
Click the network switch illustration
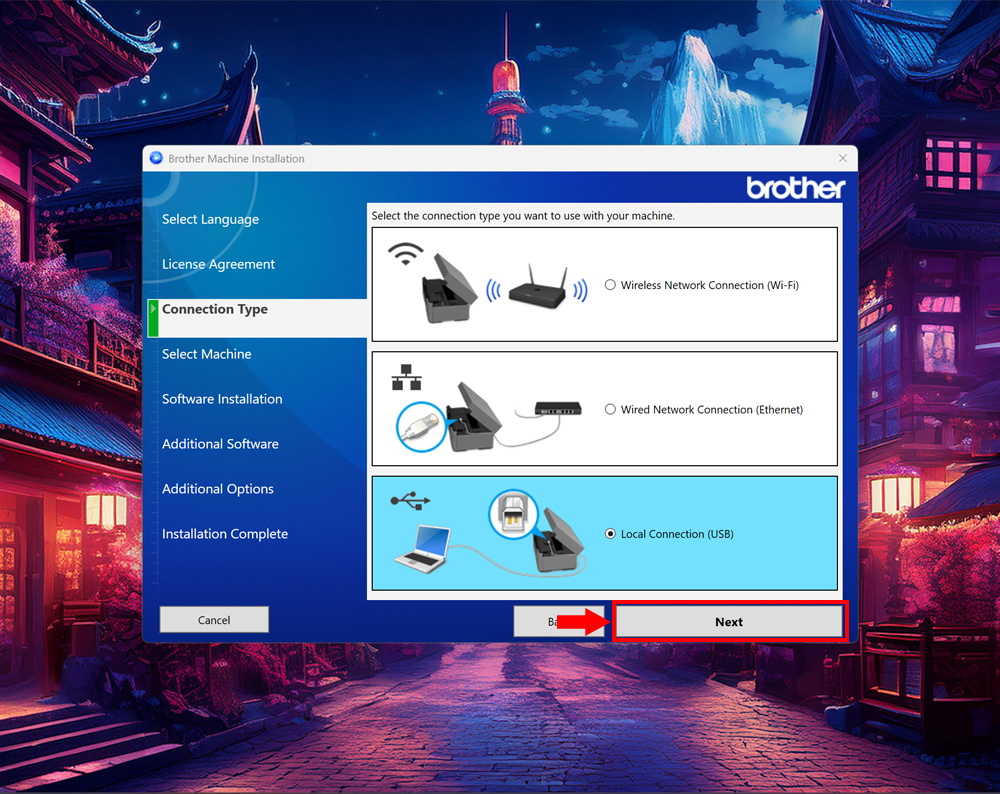point(558,408)
